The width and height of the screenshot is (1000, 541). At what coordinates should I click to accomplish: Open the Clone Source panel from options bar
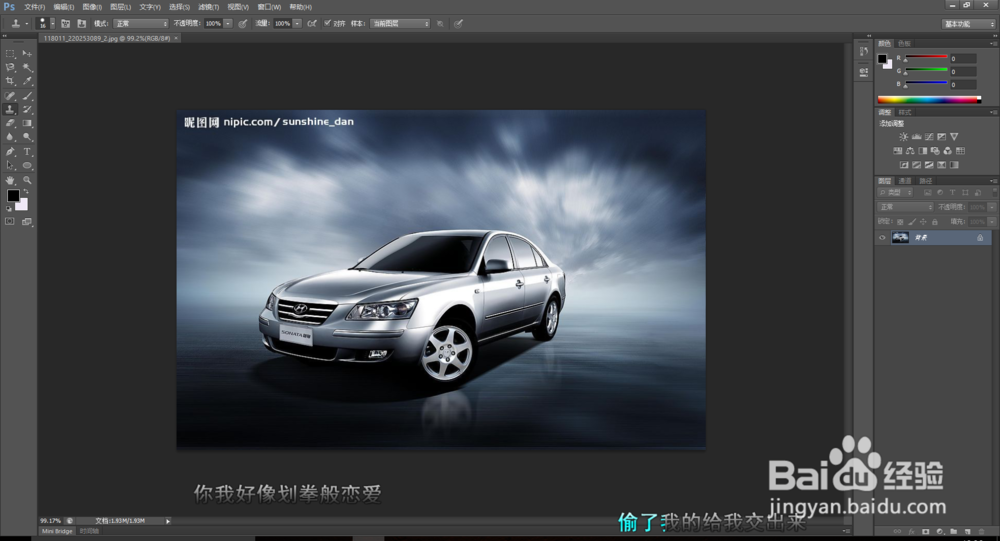click(x=82, y=24)
